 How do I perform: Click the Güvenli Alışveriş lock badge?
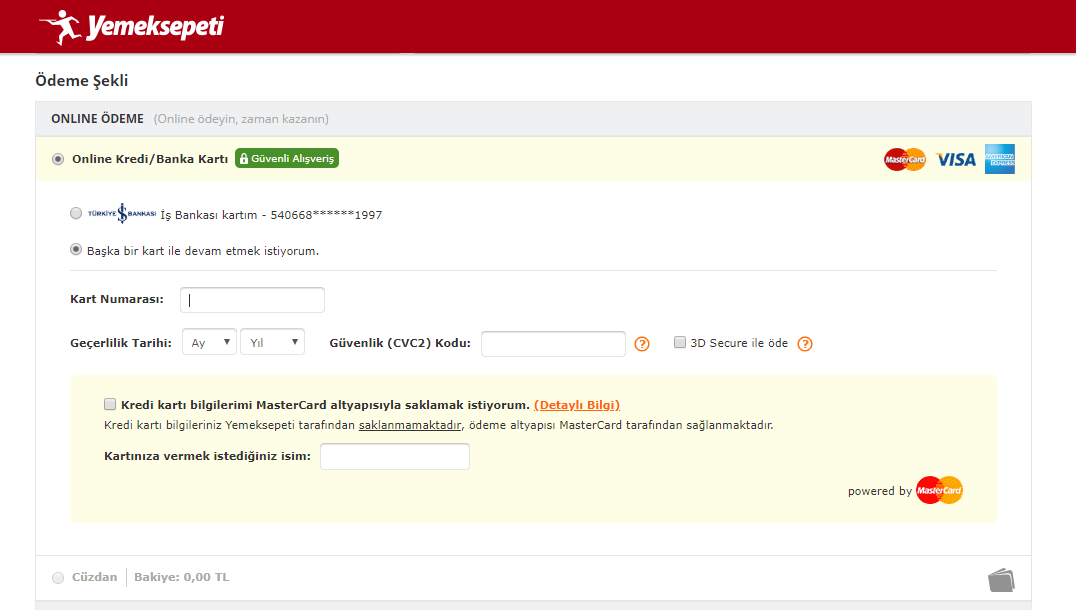pyautogui.click(x=287, y=159)
